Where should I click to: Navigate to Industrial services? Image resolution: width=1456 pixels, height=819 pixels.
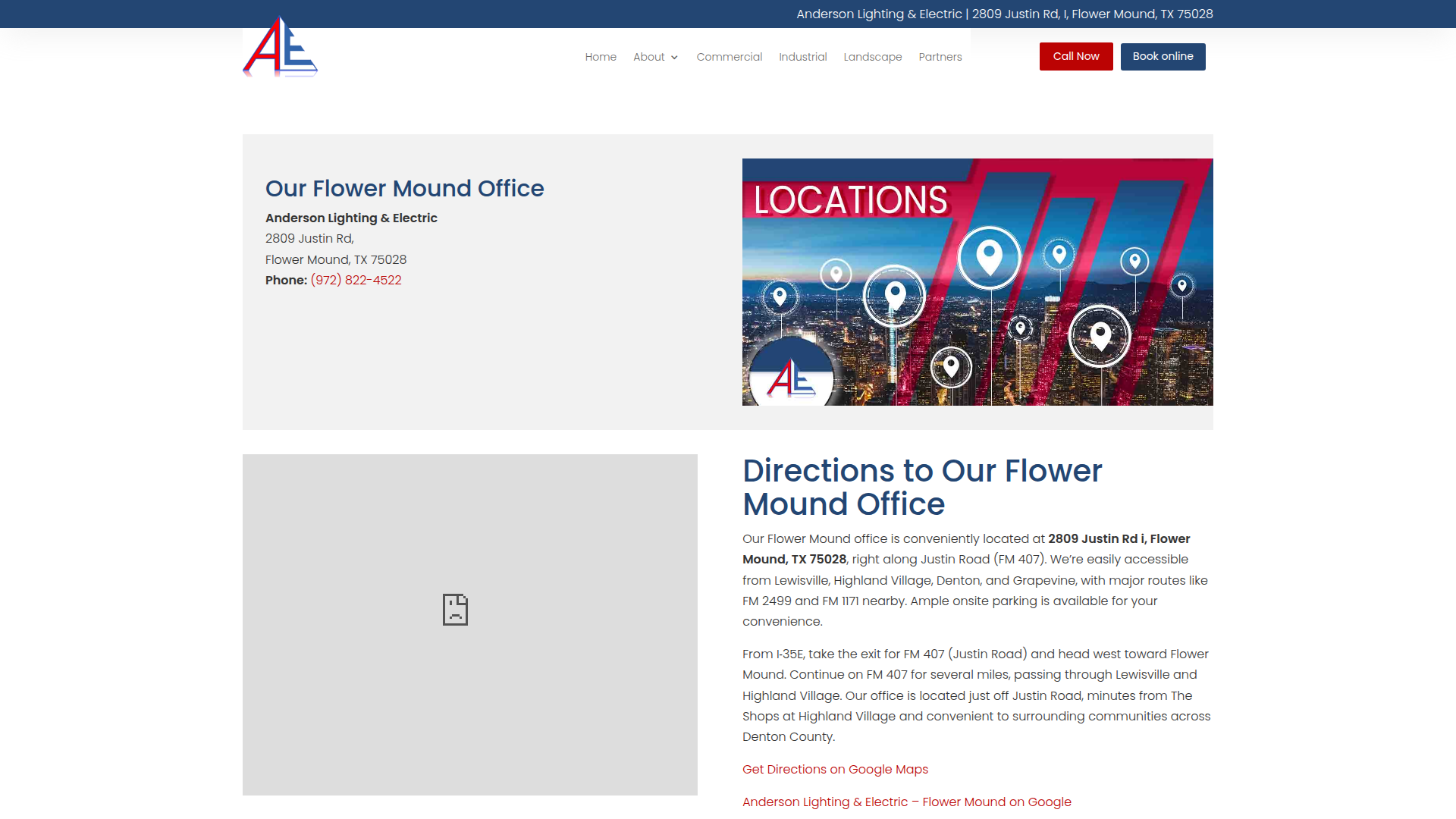coord(803,57)
